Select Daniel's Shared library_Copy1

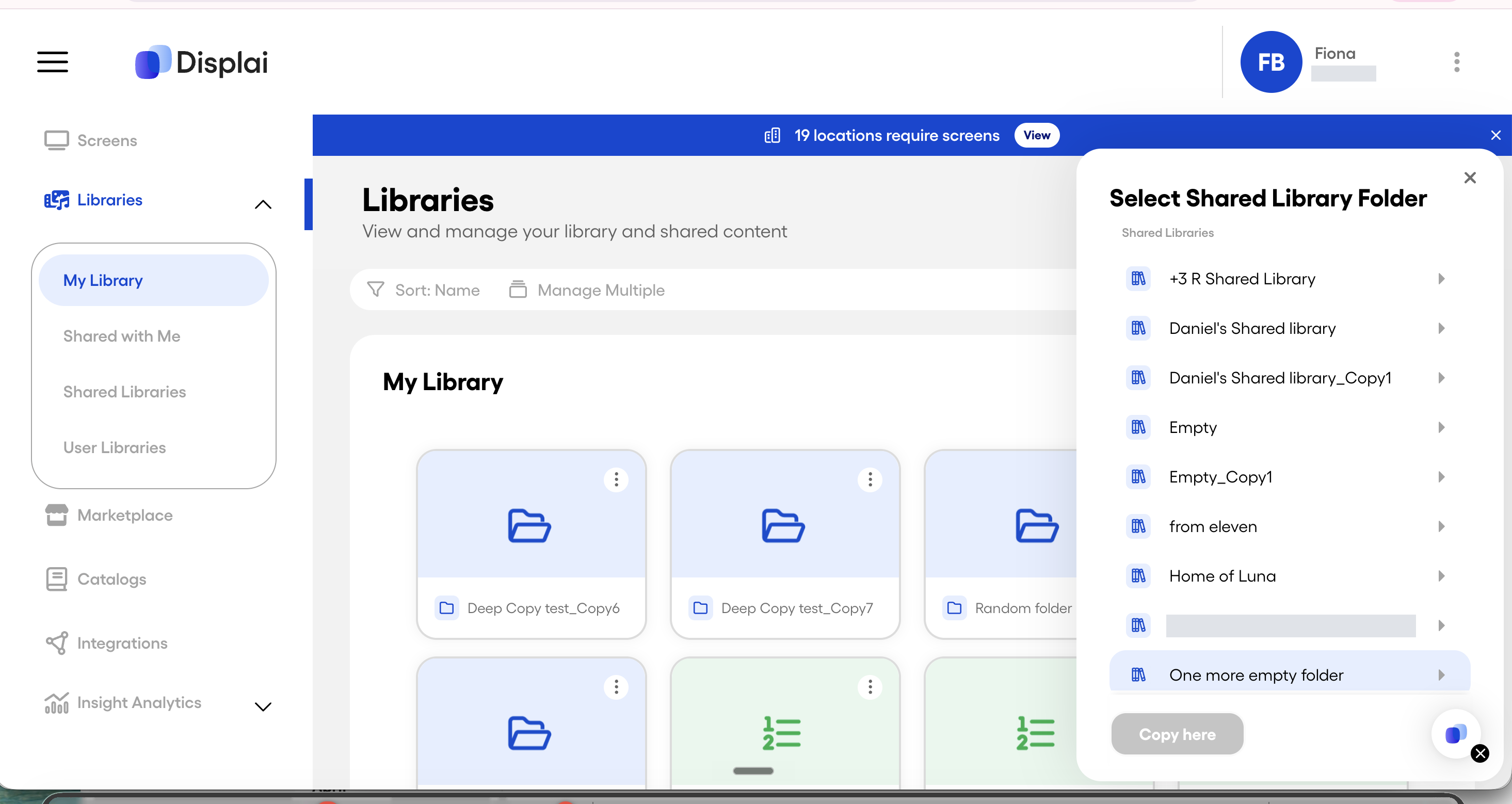(x=1290, y=377)
